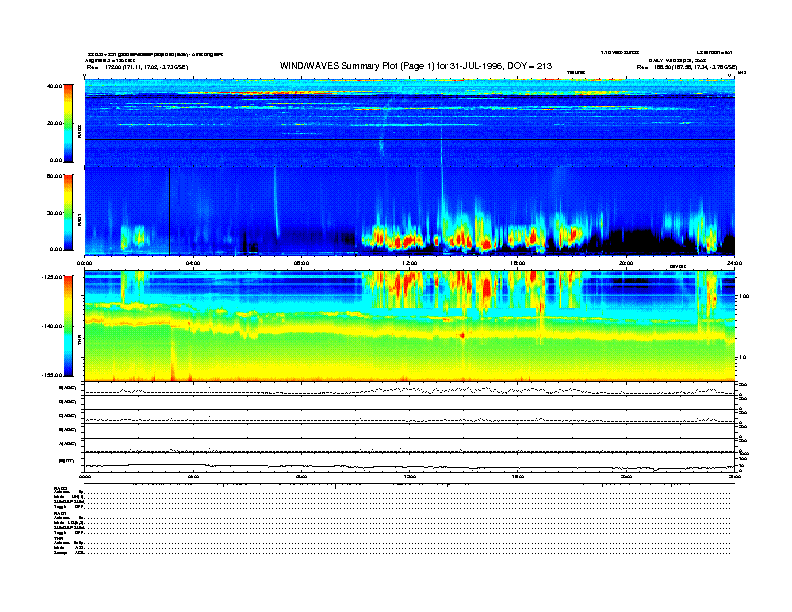Click the 12:00 tick label under RAD1 spectrogram
This screenshot has width=792, height=612.
point(410,263)
